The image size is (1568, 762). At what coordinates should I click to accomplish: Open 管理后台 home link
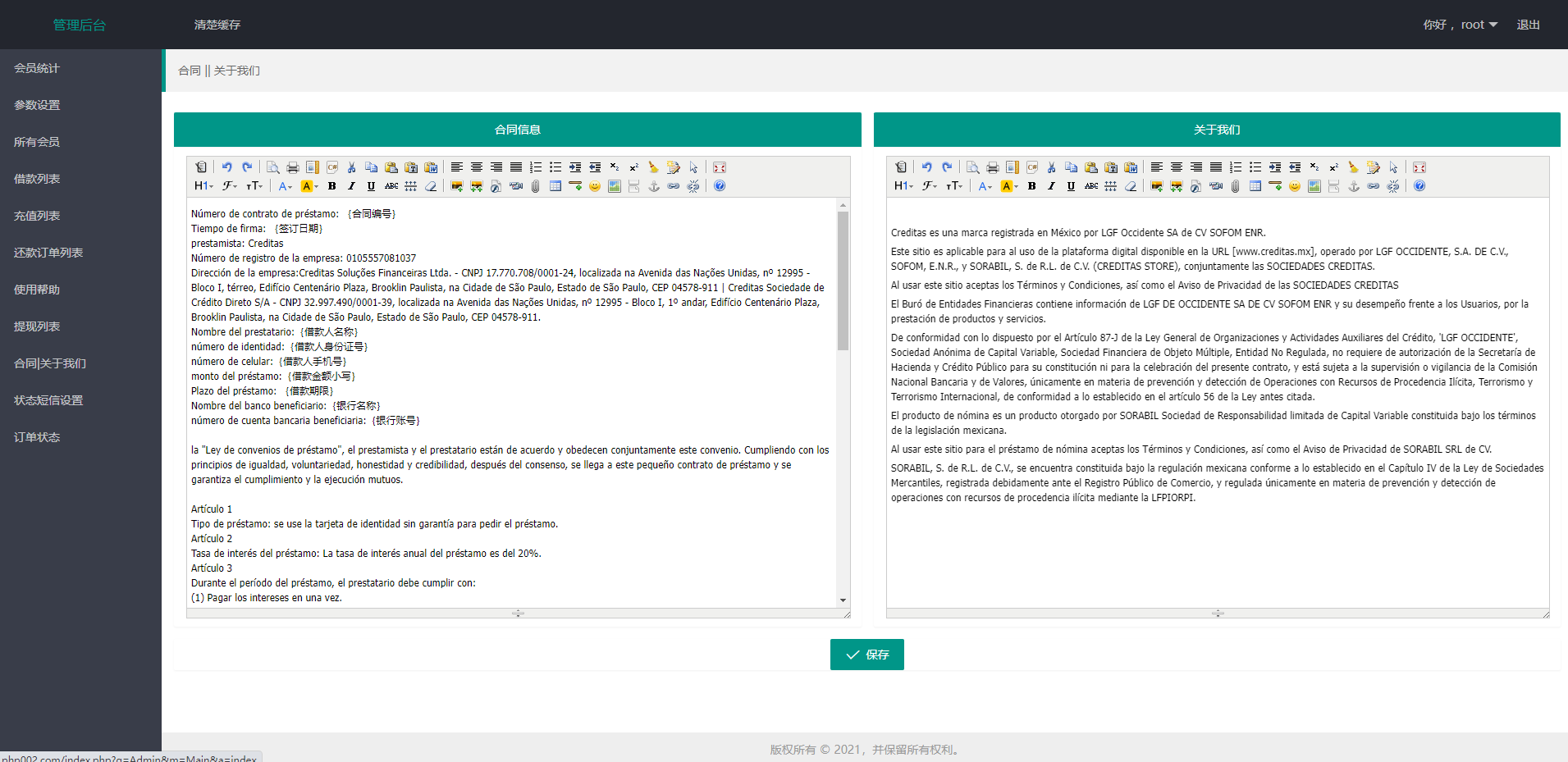(80, 25)
